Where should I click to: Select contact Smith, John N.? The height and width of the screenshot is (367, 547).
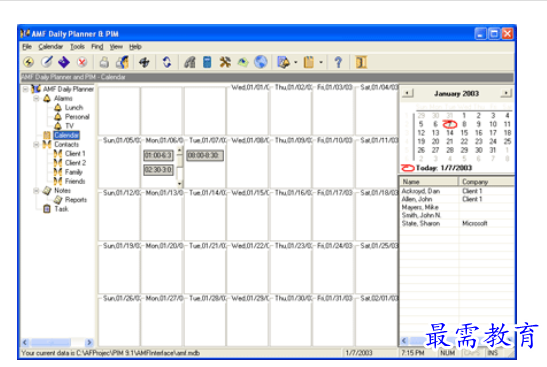pyautogui.click(x=421, y=215)
